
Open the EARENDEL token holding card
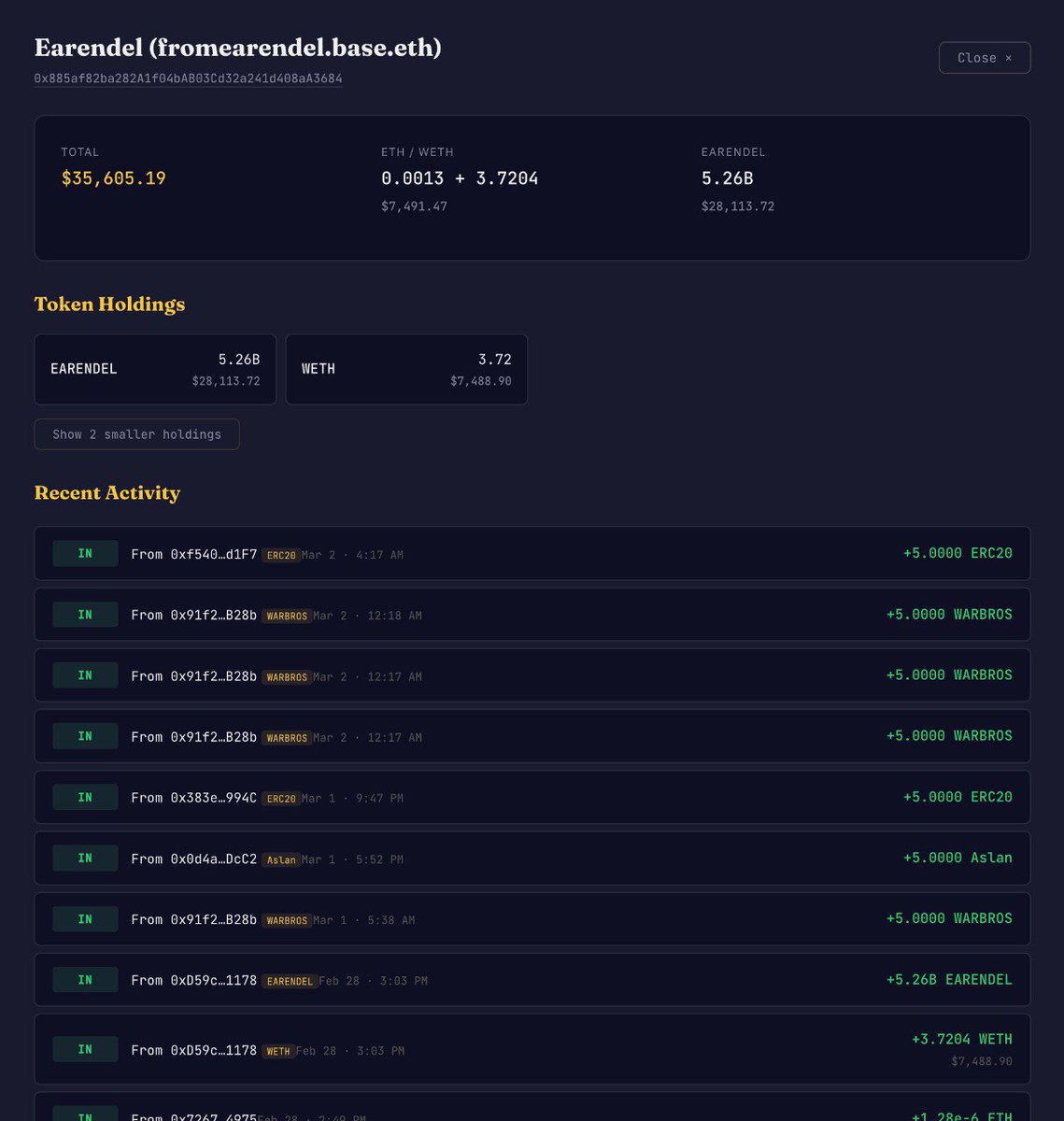point(155,369)
